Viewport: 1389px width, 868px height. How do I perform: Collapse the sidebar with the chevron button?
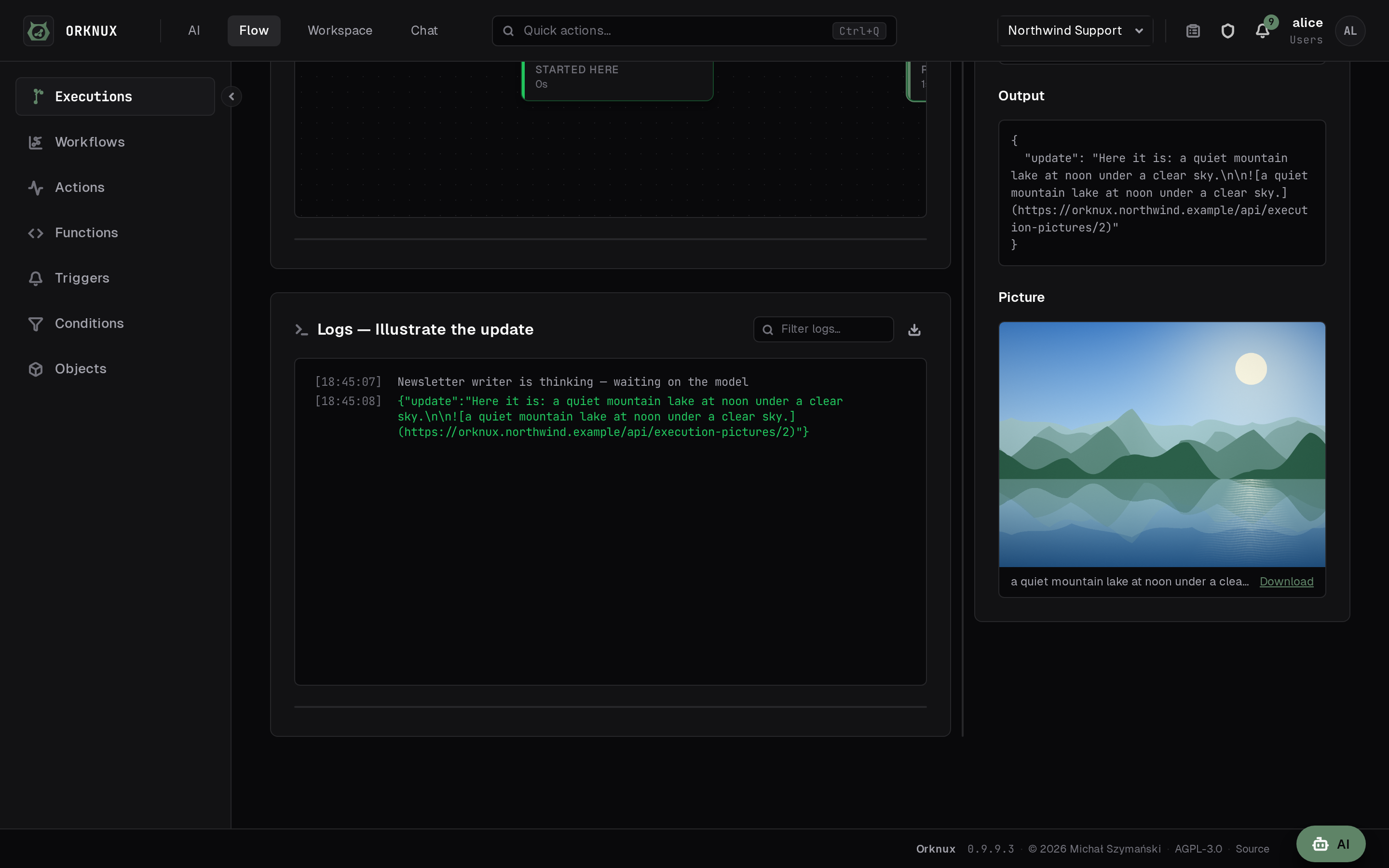231,96
